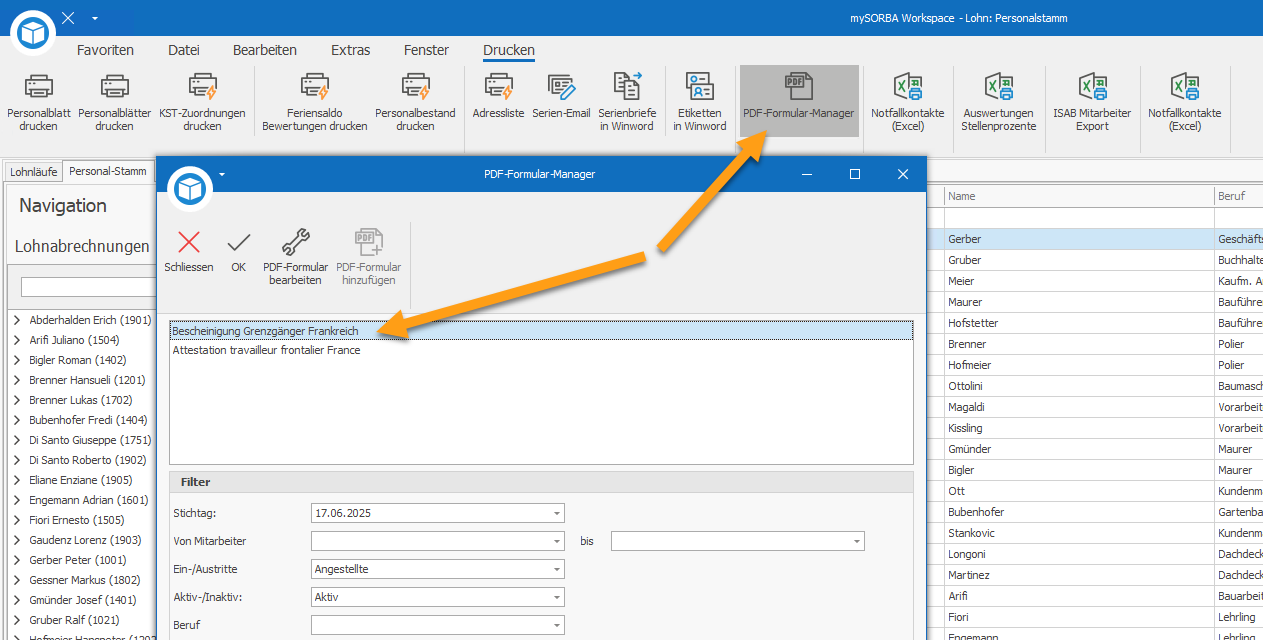Select Bubenhofer Fredi (1404) in navigation
The height and width of the screenshot is (640, 1263).
[88, 420]
